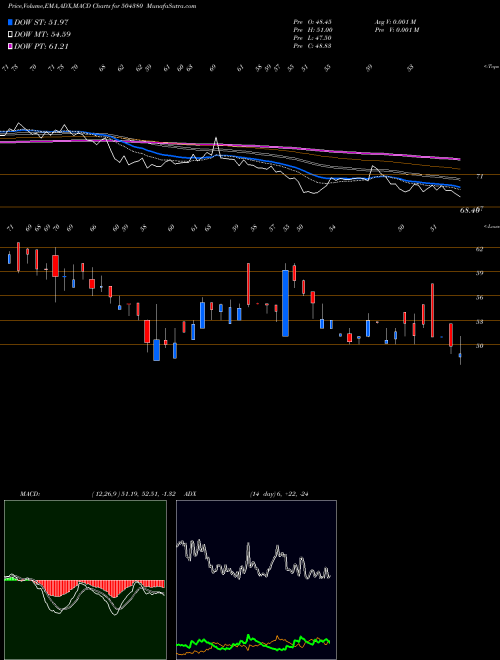Click the MACD histogram chart panel
Screen dimensions: 500x660
85,580
